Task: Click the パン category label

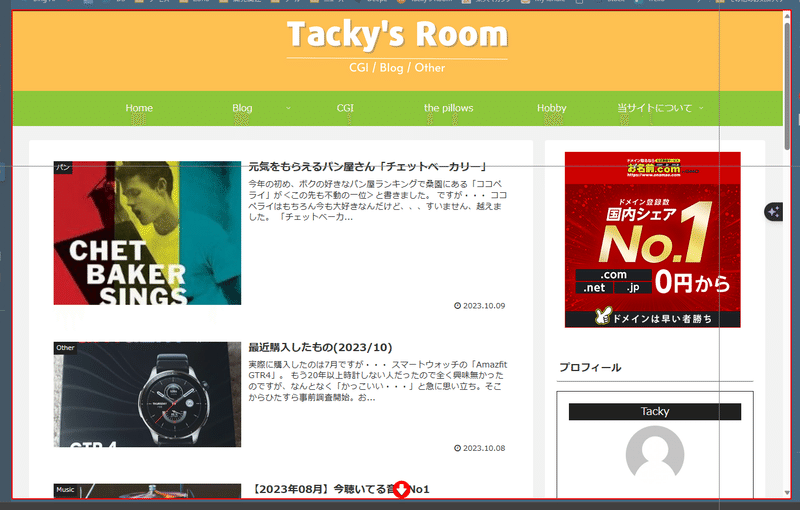Action: tap(63, 167)
